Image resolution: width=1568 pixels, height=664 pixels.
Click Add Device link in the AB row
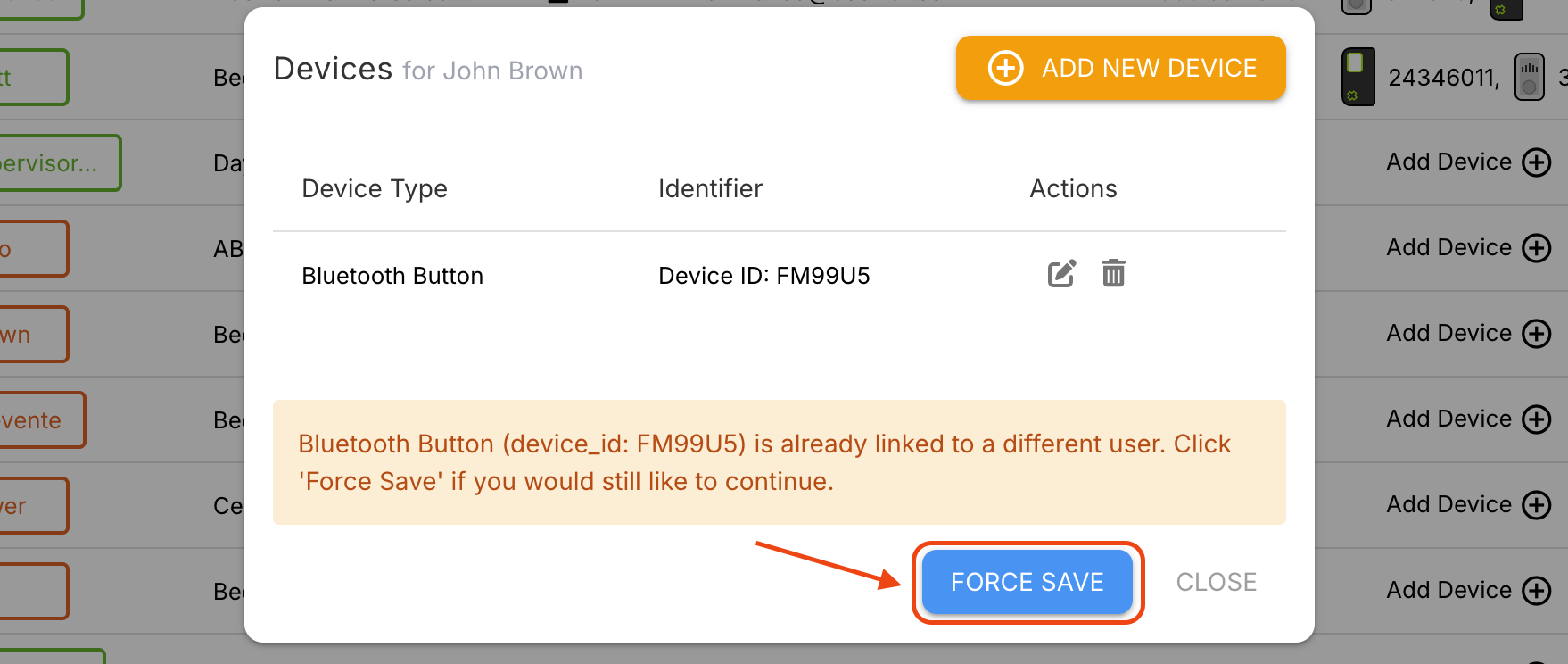click(1448, 247)
